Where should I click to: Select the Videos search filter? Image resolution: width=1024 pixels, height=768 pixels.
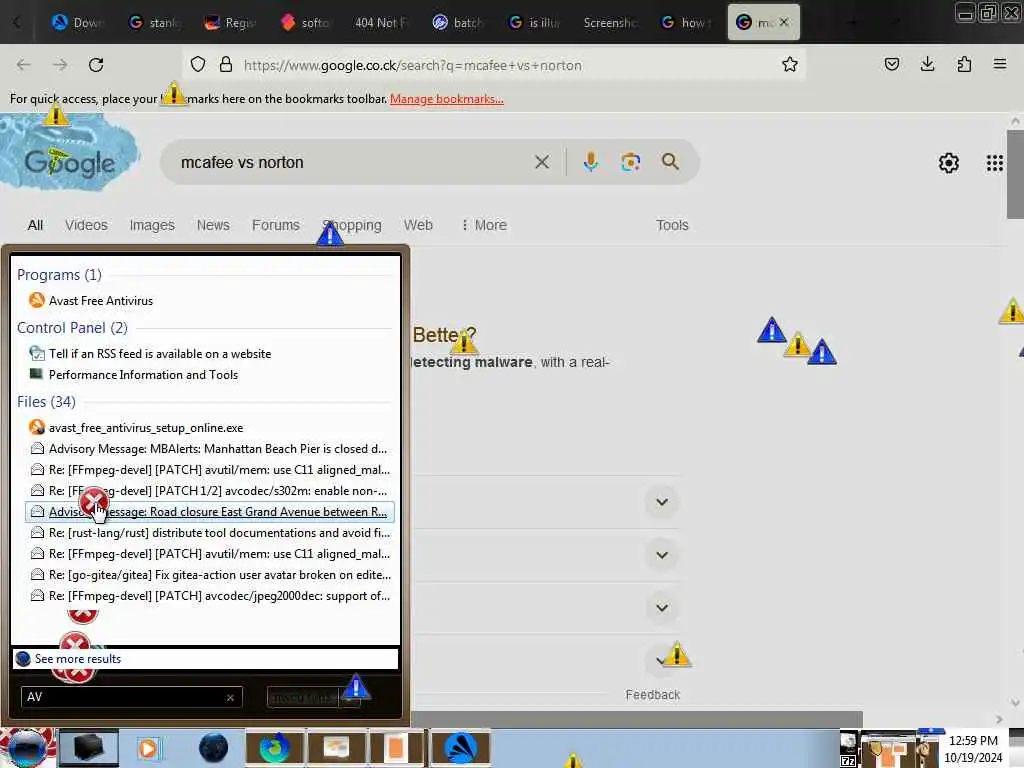86,225
